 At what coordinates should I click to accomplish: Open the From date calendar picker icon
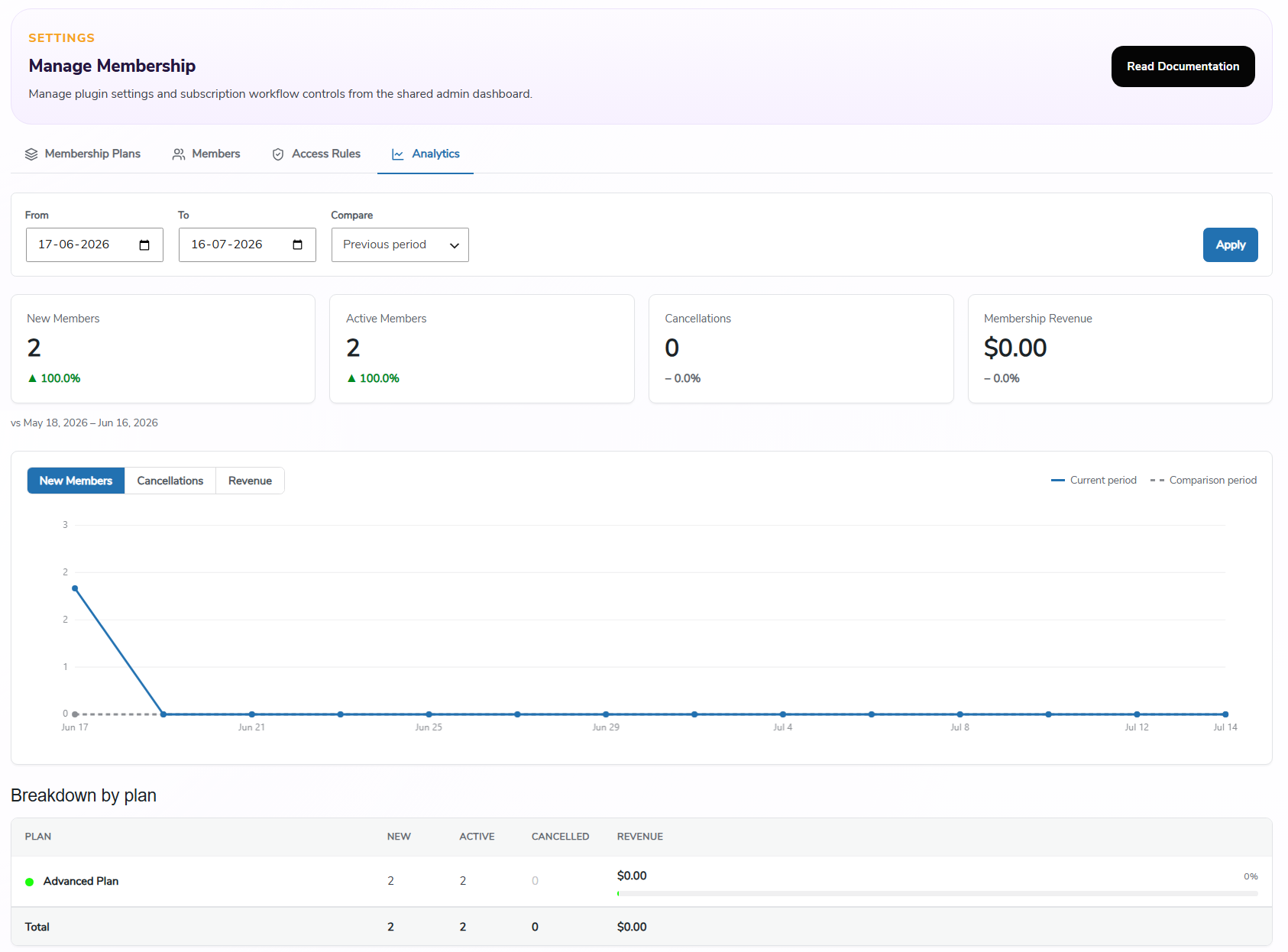(x=144, y=245)
